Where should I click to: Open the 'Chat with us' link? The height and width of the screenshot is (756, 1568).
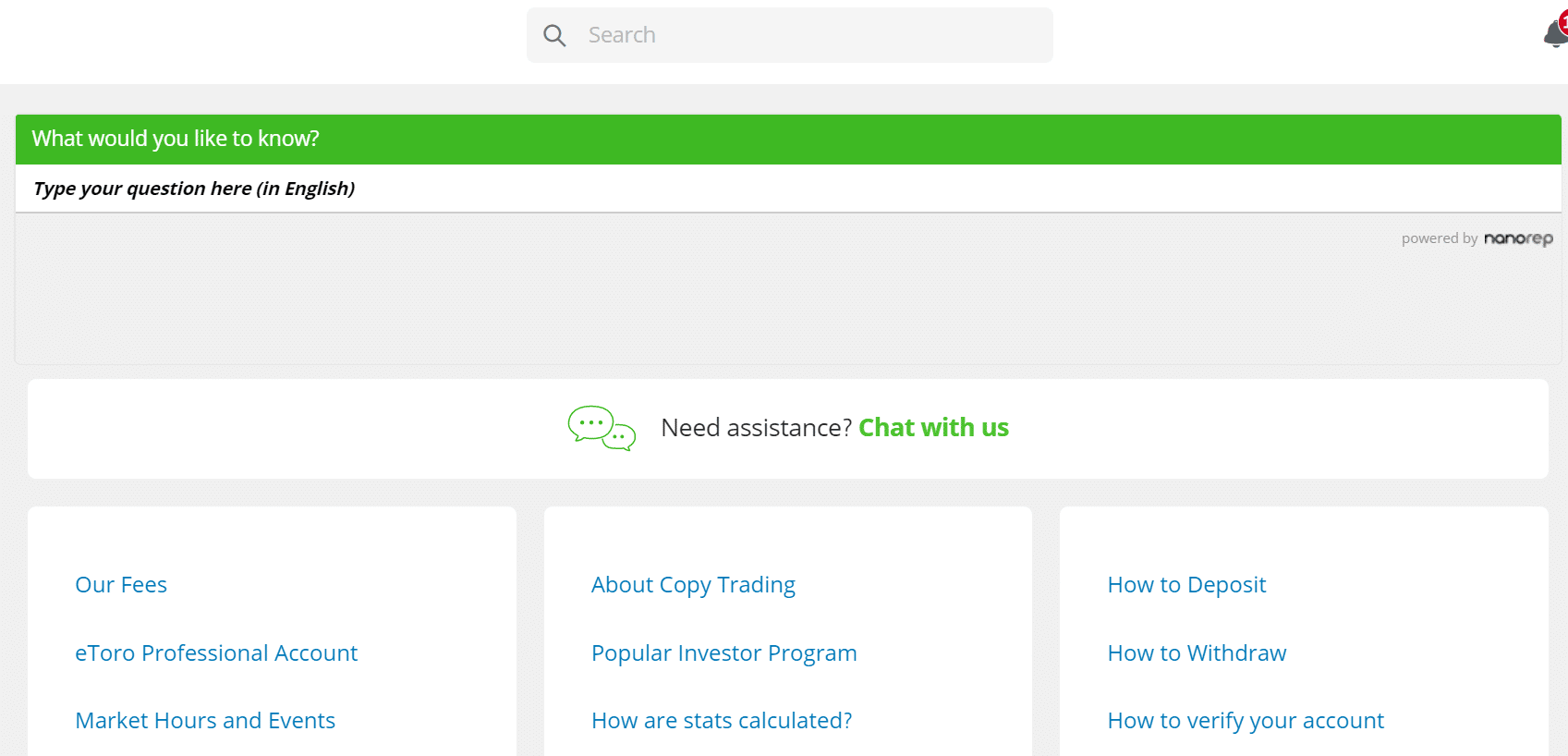click(933, 428)
